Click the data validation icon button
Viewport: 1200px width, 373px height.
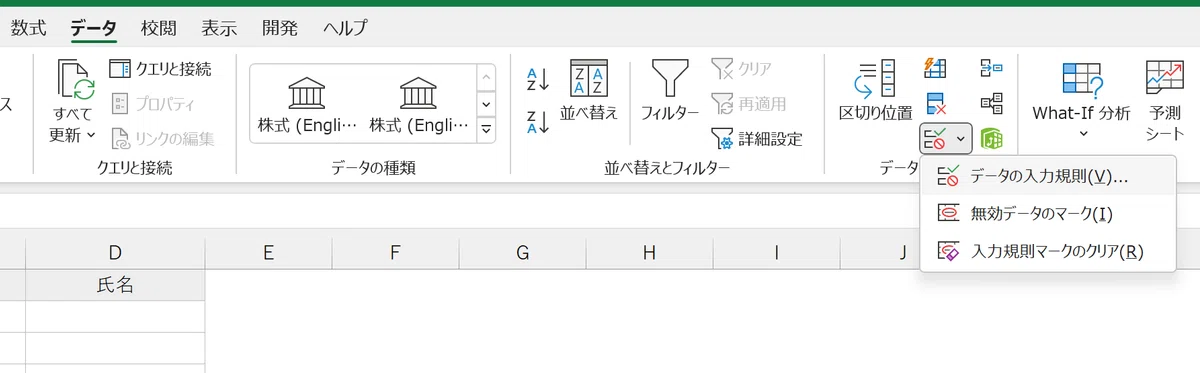coord(935,138)
